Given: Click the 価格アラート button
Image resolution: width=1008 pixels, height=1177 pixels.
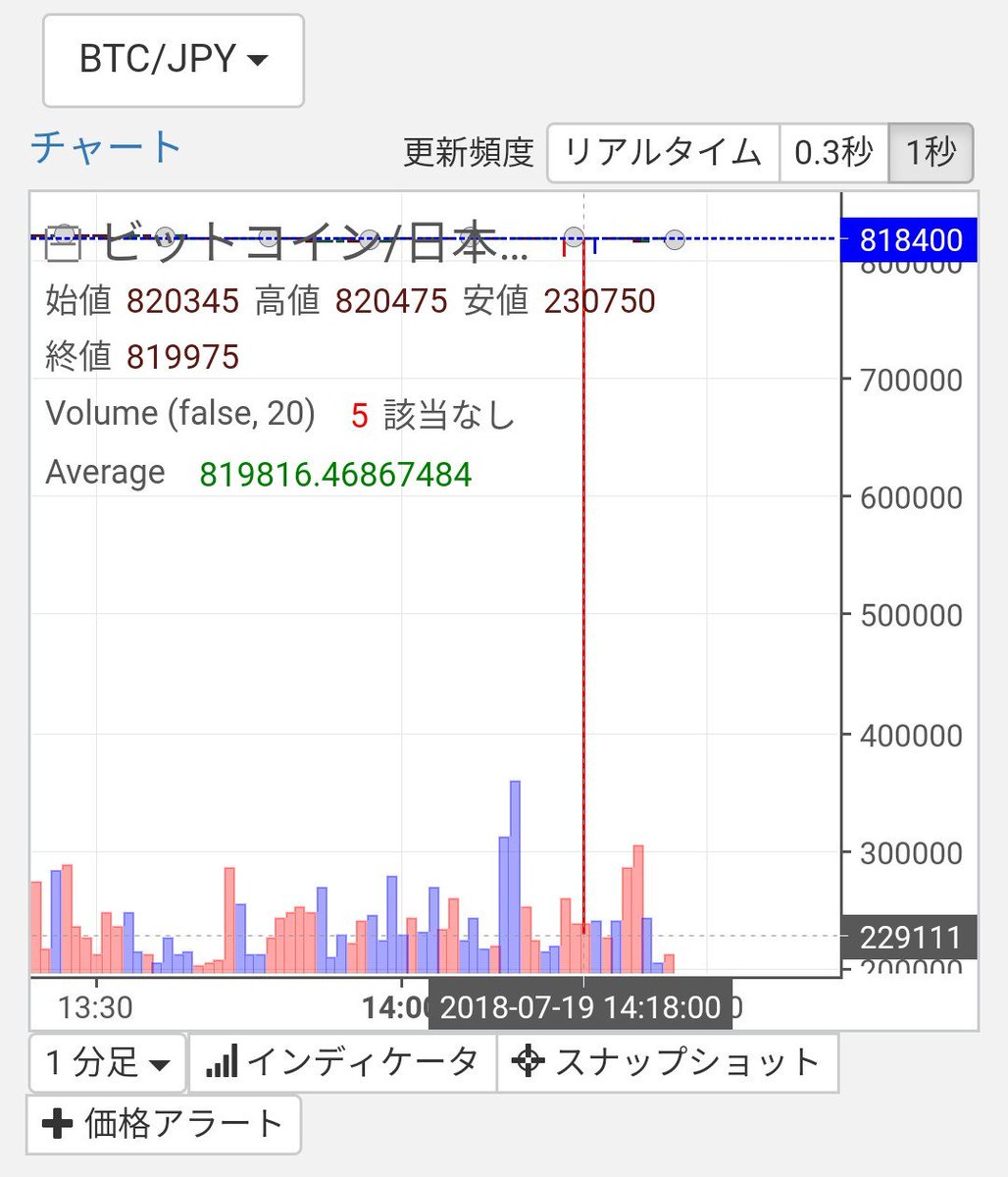Looking at the screenshot, I should pos(162,1124).
